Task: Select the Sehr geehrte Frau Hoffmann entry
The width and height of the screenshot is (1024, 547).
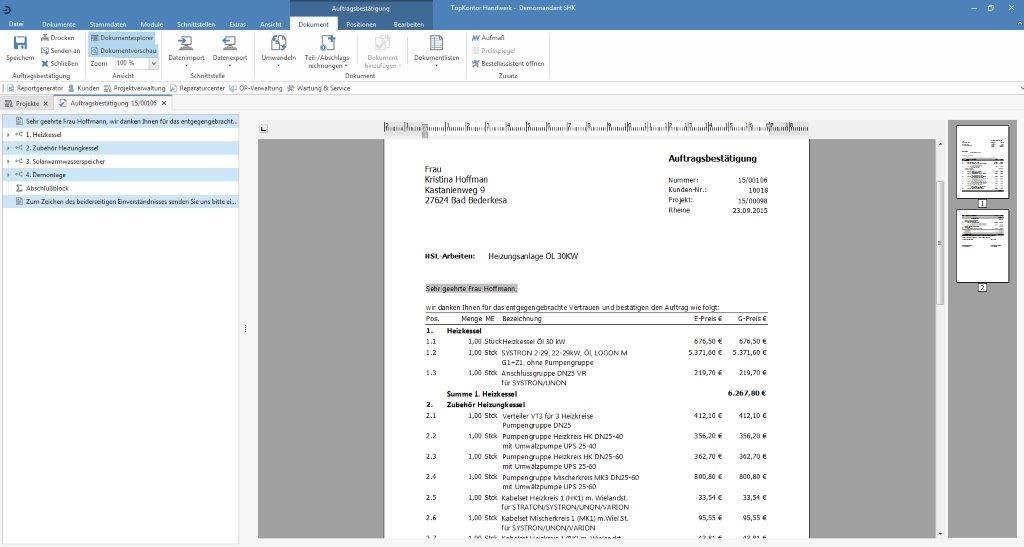Action: click(x=121, y=121)
